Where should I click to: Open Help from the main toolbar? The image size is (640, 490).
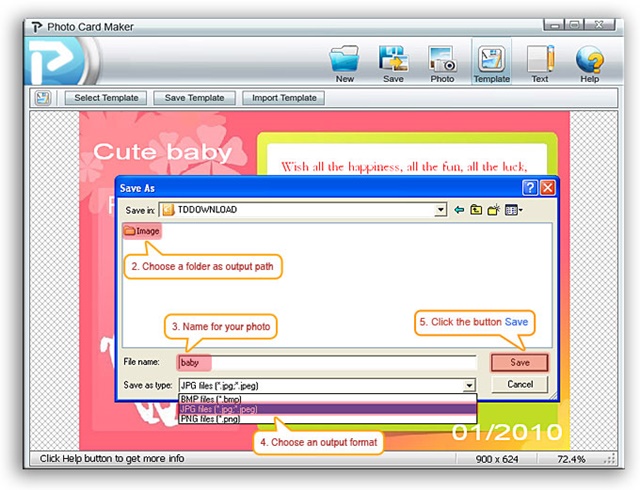[x=589, y=62]
